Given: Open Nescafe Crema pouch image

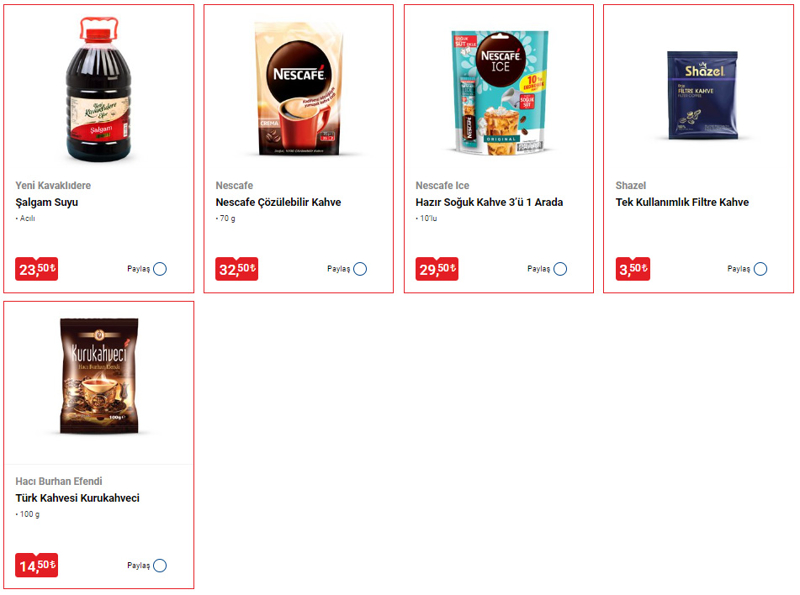Looking at the screenshot, I should point(299,88).
